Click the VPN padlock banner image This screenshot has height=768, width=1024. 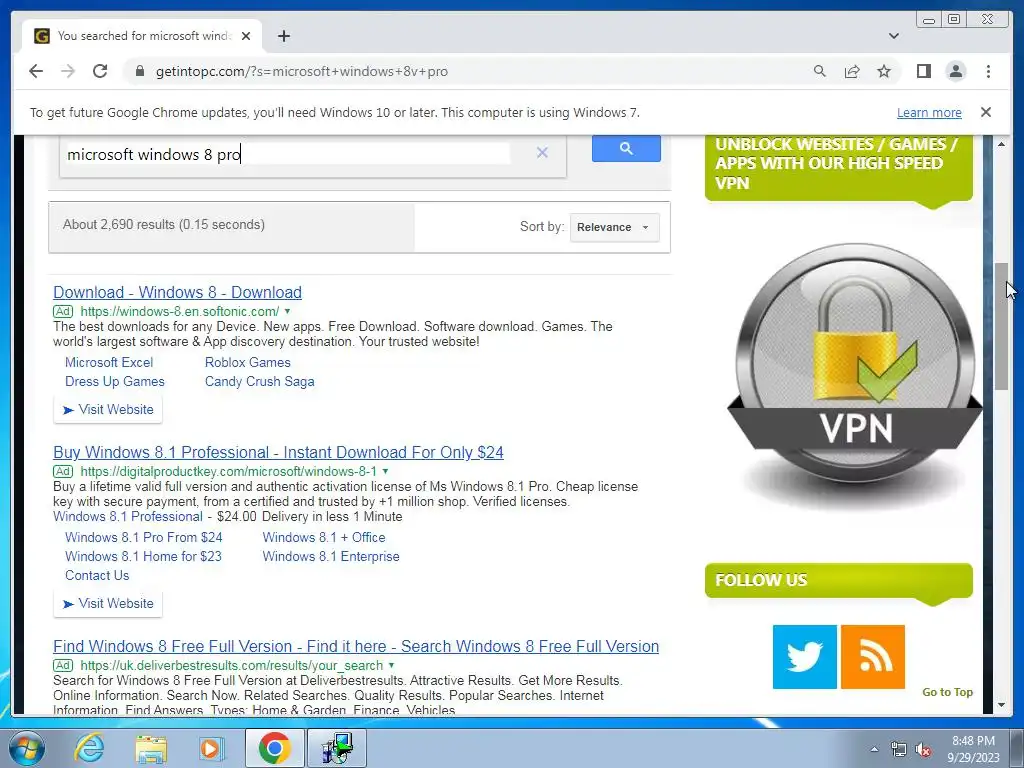tap(854, 377)
